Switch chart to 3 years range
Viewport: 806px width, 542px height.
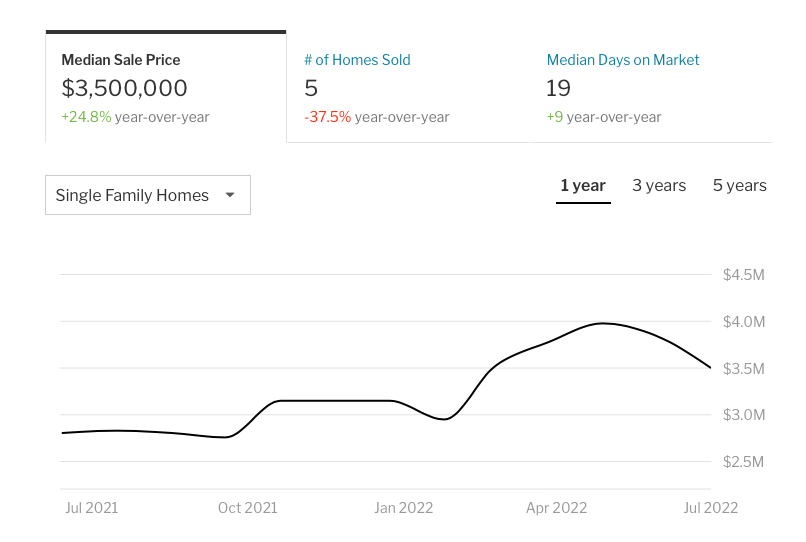pyautogui.click(x=659, y=186)
